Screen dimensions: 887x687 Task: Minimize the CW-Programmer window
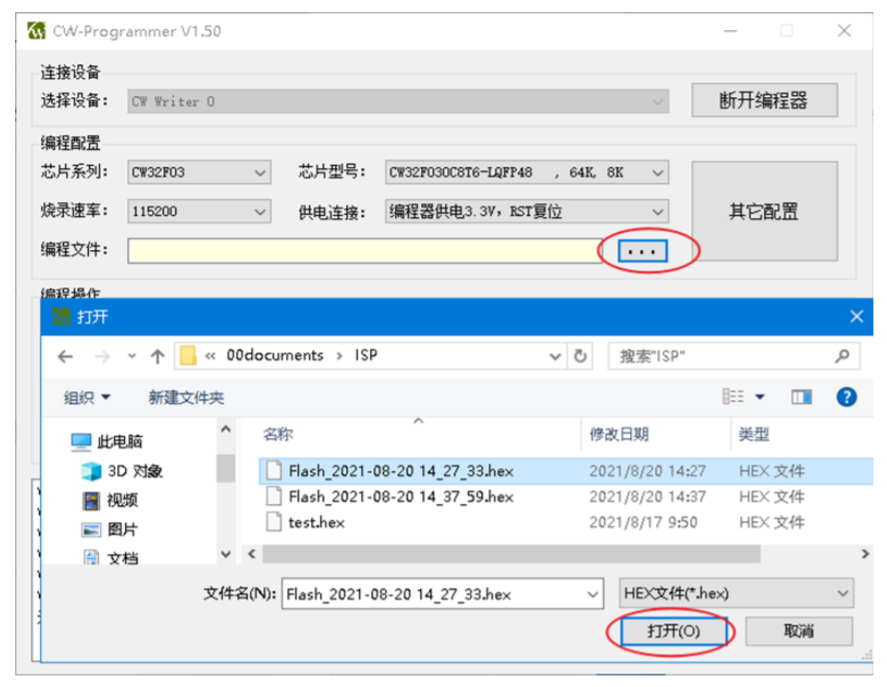pos(730,31)
